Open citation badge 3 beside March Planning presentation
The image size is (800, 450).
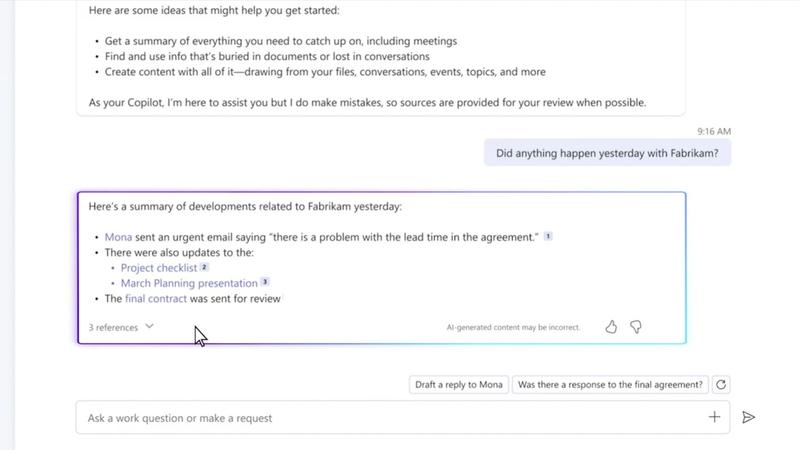tap(265, 282)
